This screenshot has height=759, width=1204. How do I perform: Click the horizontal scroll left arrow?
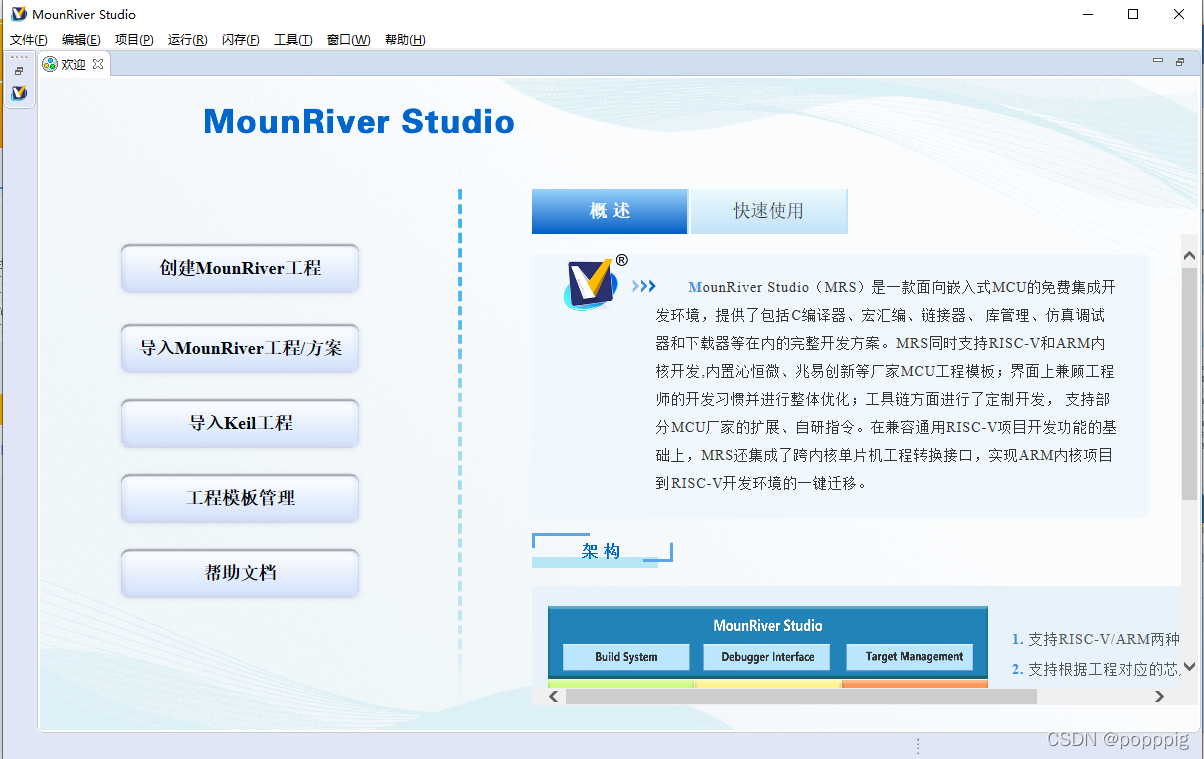(x=555, y=696)
